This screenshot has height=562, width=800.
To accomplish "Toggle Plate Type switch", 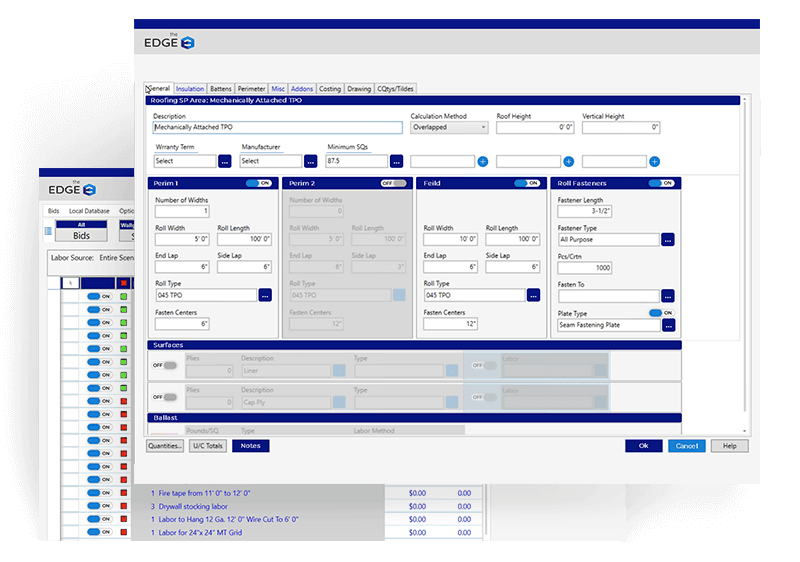I will (662, 313).
